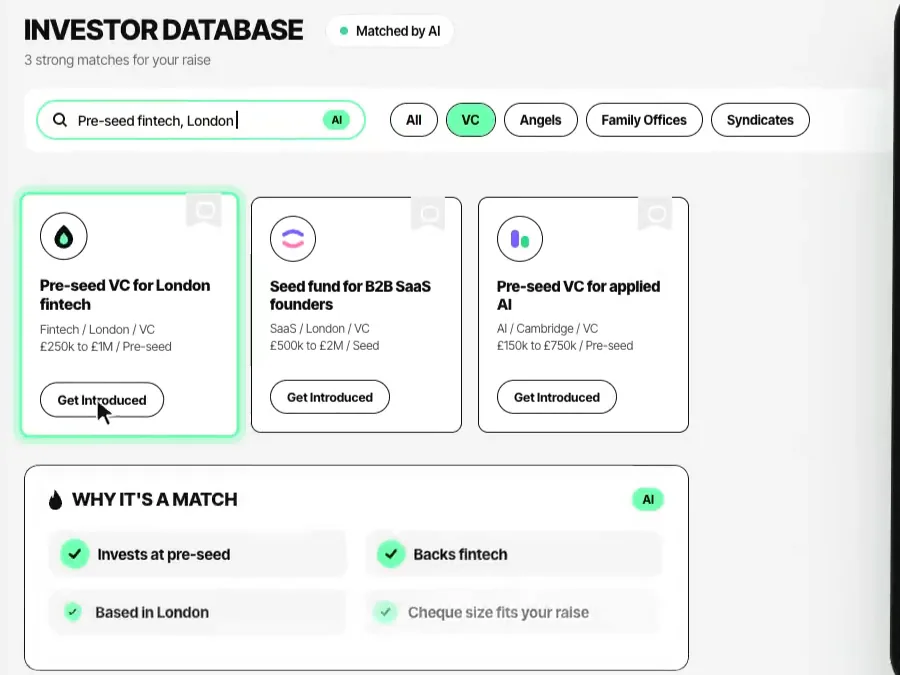Click the Fintech / London / VC text

pos(97,329)
